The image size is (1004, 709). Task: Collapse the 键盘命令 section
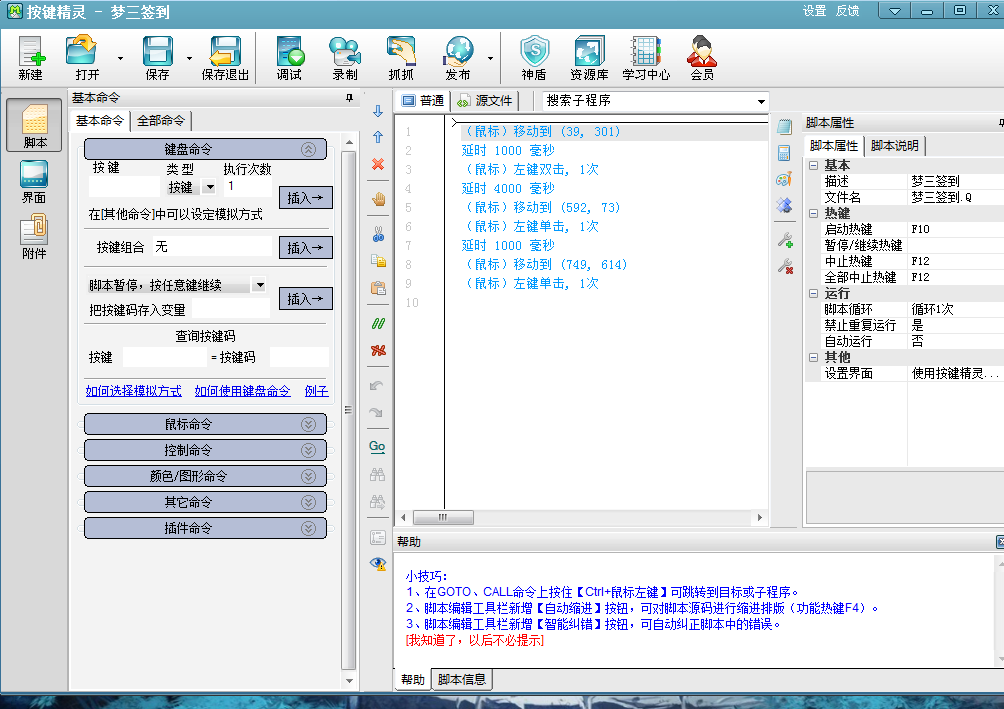coord(309,149)
